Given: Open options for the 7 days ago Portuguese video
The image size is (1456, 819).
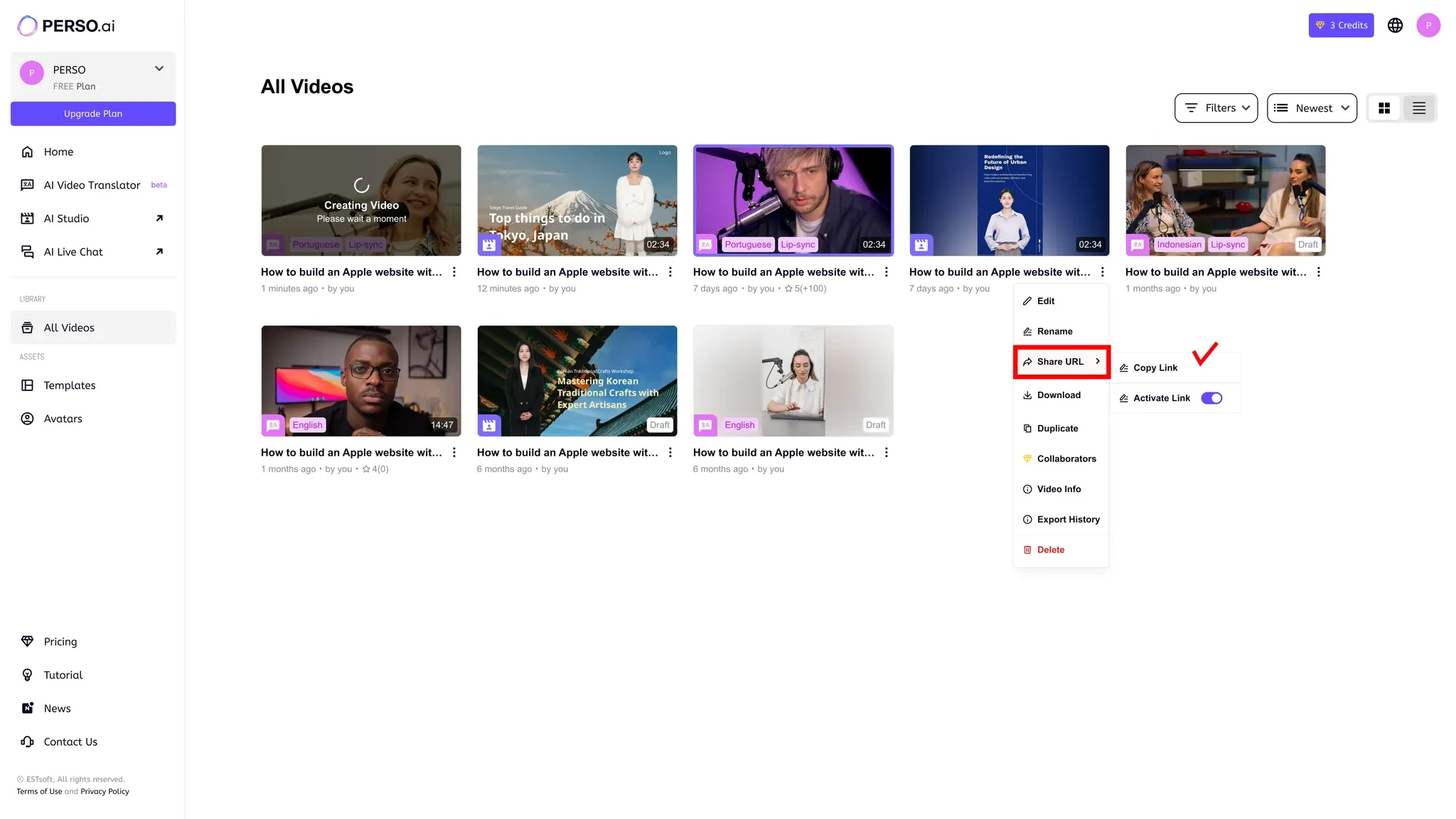Looking at the screenshot, I should pyautogui.click(x=887, y=272).
